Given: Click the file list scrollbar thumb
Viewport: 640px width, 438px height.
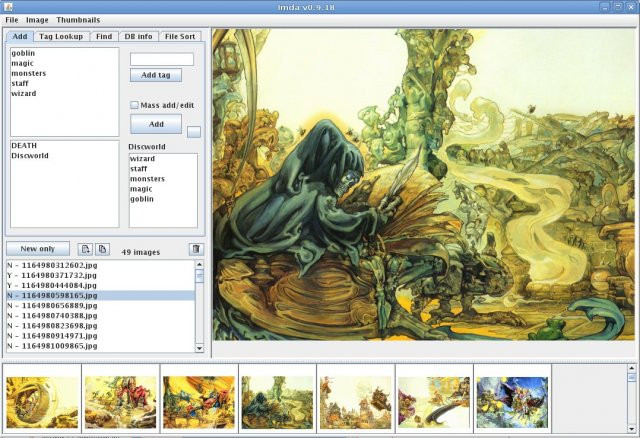Looking at the screenshot, I should tap(200, 276).
